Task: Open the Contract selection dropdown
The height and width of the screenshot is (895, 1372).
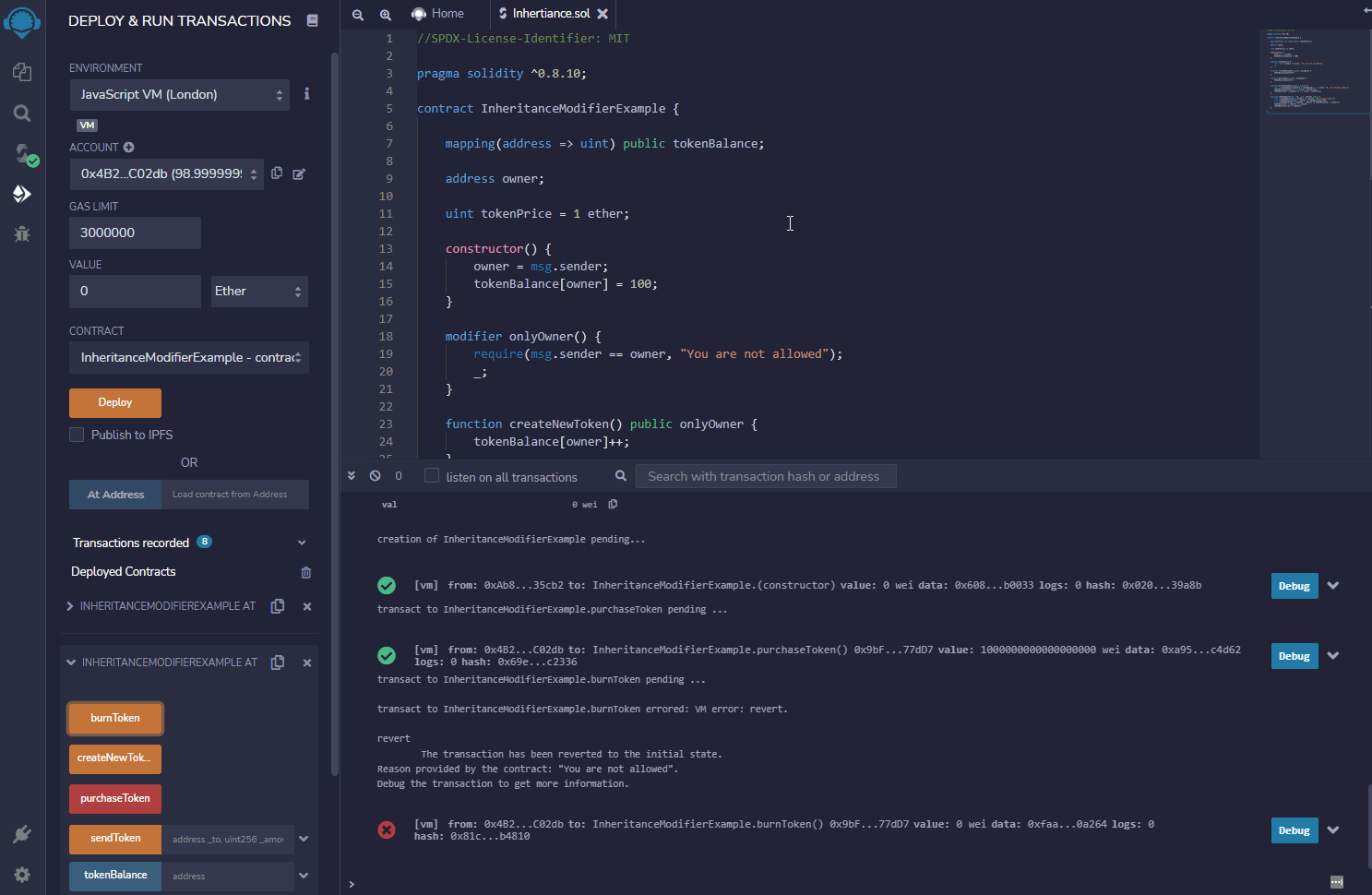Action: [x=189, y=357]
